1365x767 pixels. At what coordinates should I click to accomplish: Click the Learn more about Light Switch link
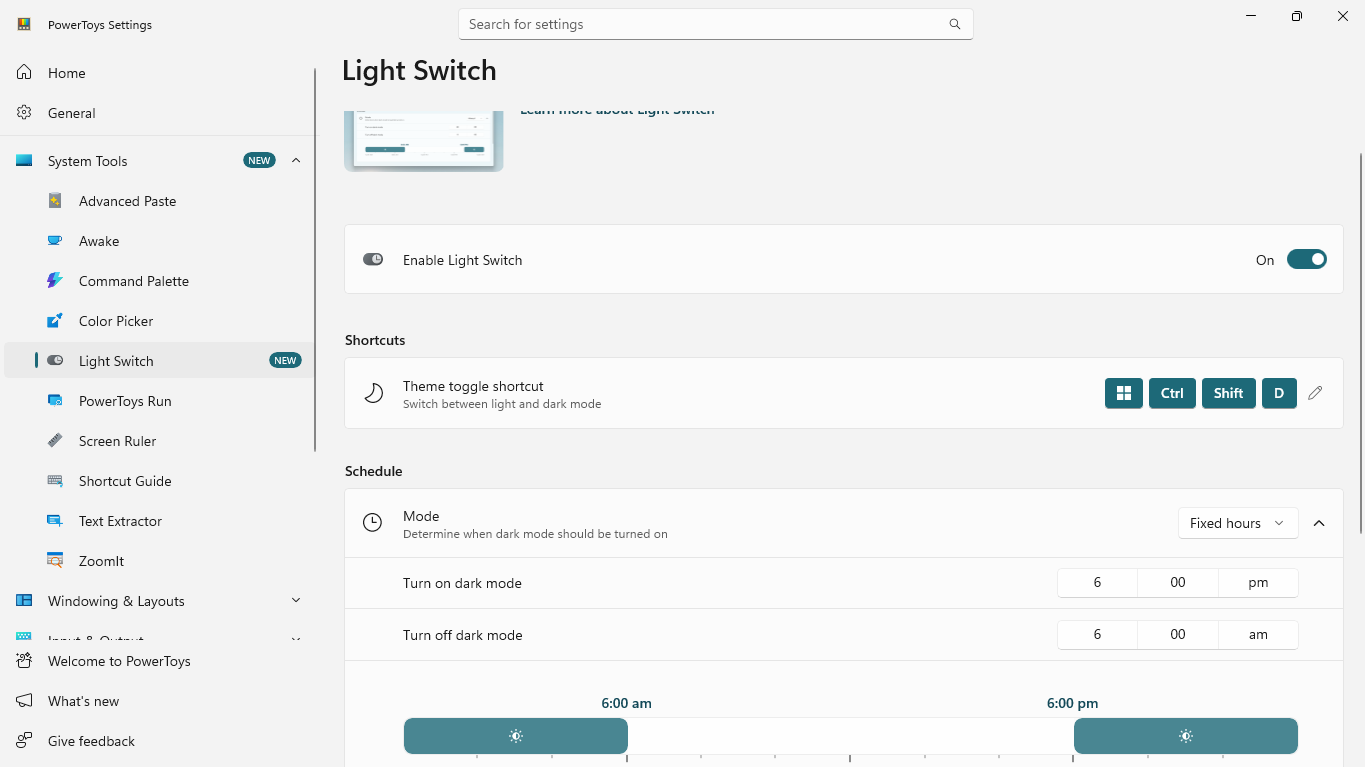coord(616,110)
